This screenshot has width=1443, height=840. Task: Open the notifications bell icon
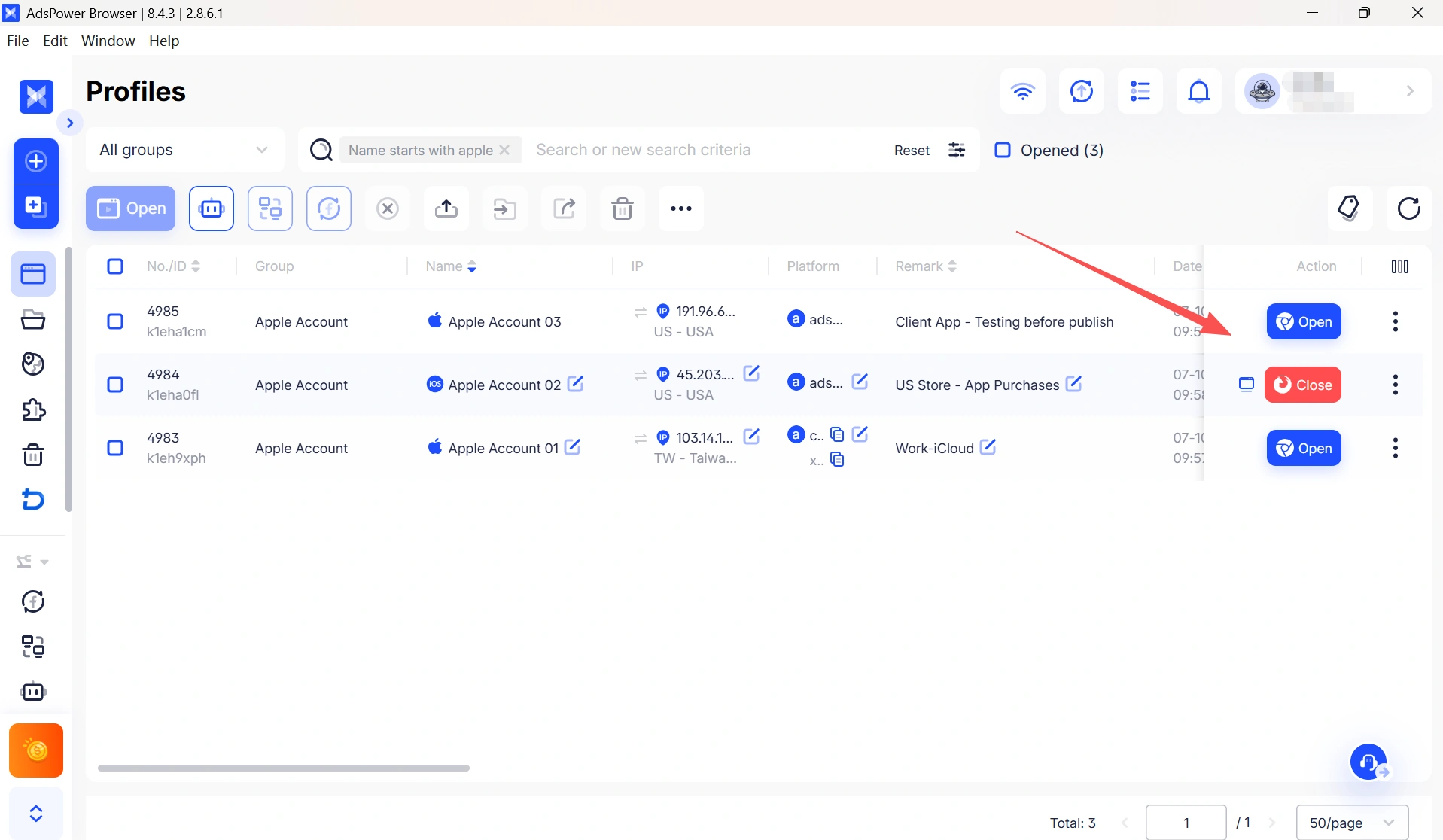point(1199,91)
